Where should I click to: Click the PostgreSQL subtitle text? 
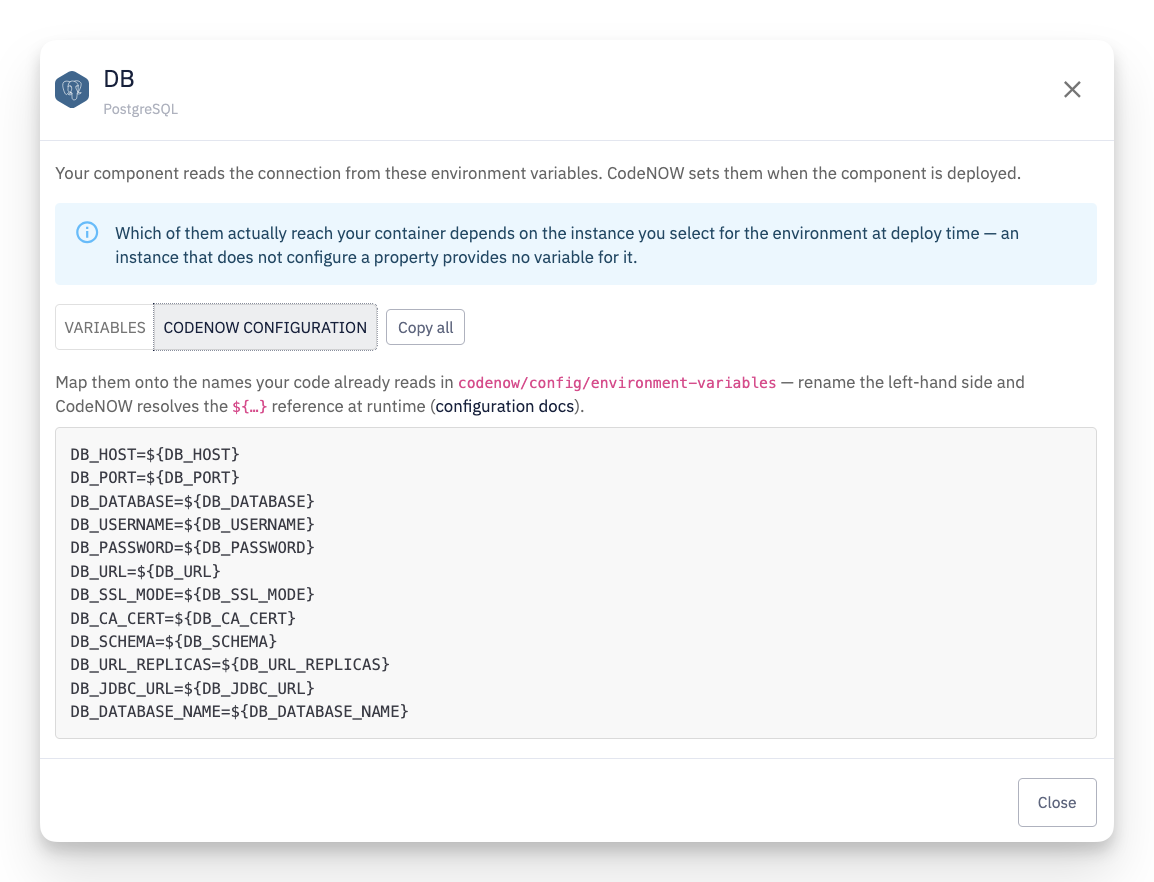coord(141,109)
